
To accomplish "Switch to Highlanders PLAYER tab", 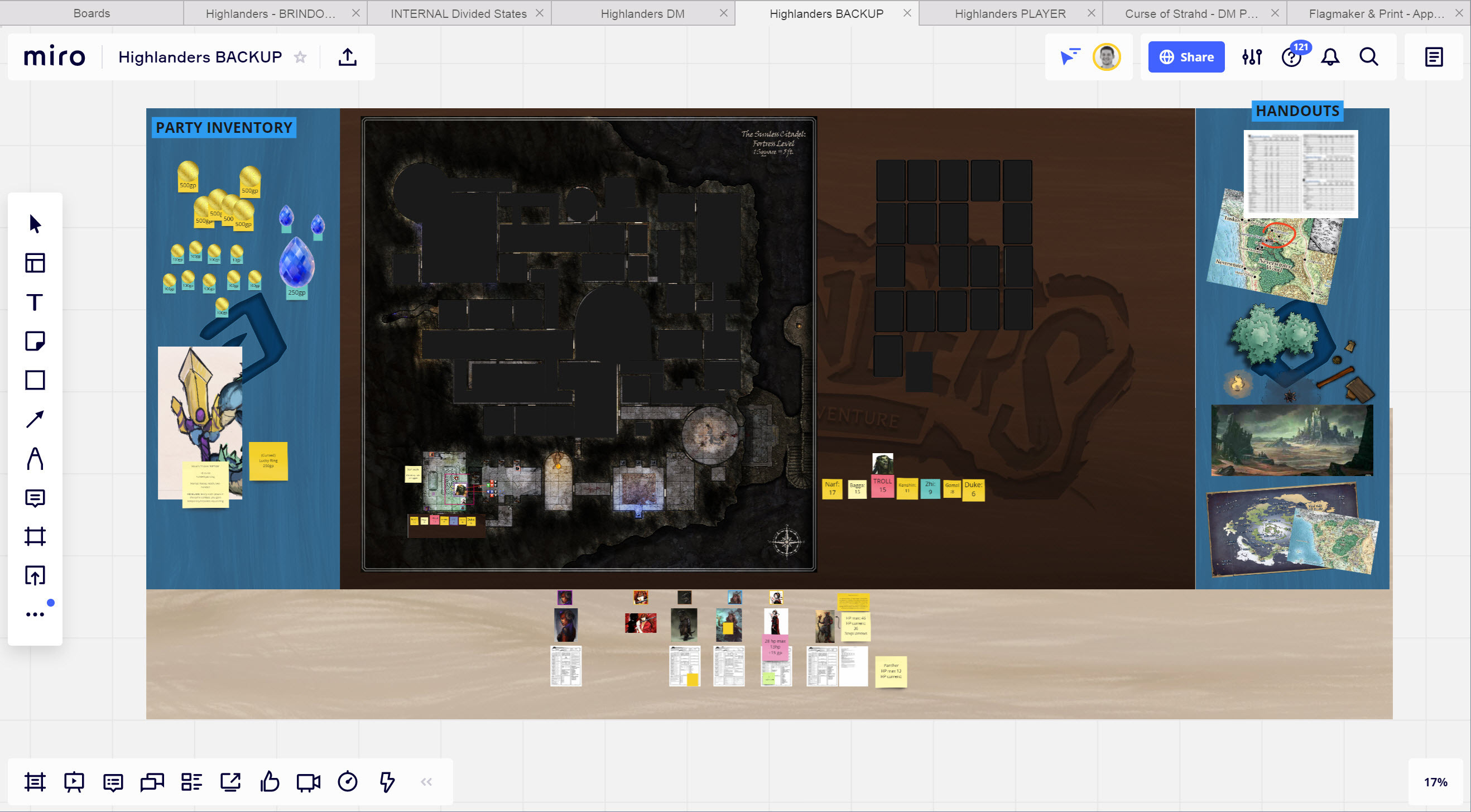I will point(1009,13).
